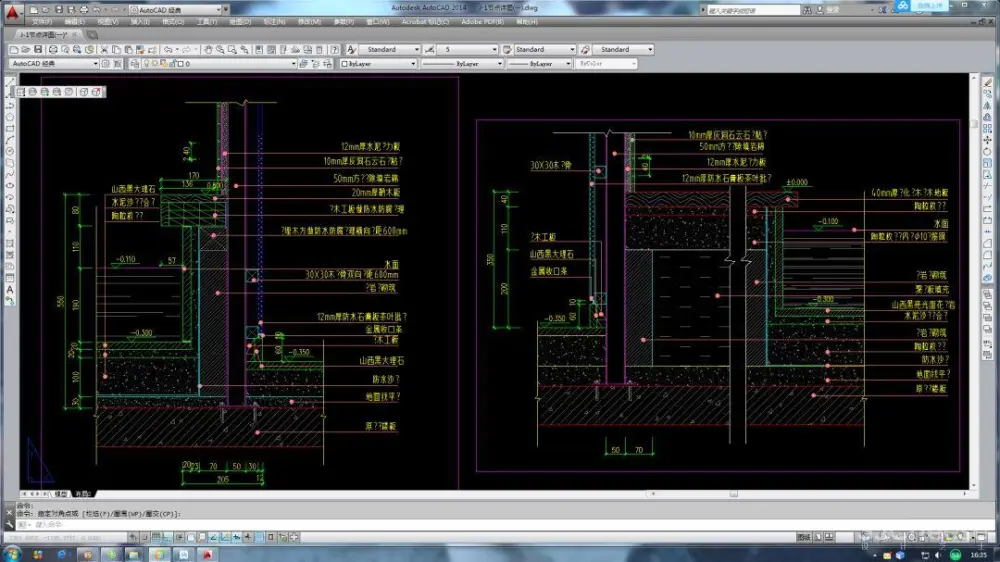Switch to the 模型 (Model) tab
The height and width of the screenshot is (562, 1000).
click(61, 494)
